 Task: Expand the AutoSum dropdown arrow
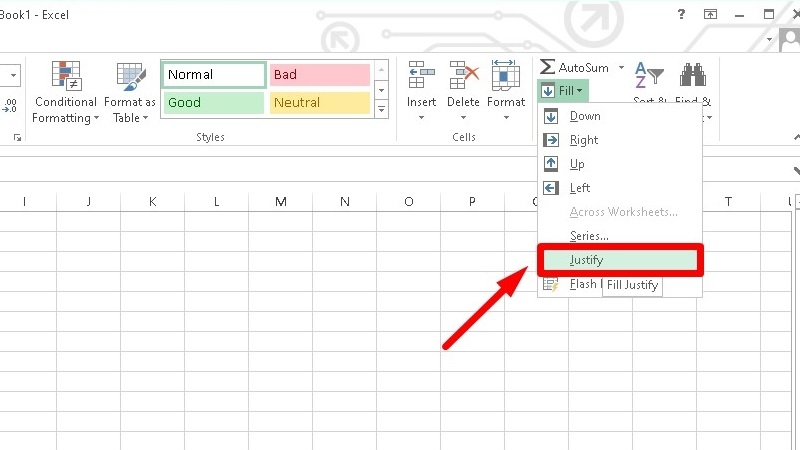(621, 67)
